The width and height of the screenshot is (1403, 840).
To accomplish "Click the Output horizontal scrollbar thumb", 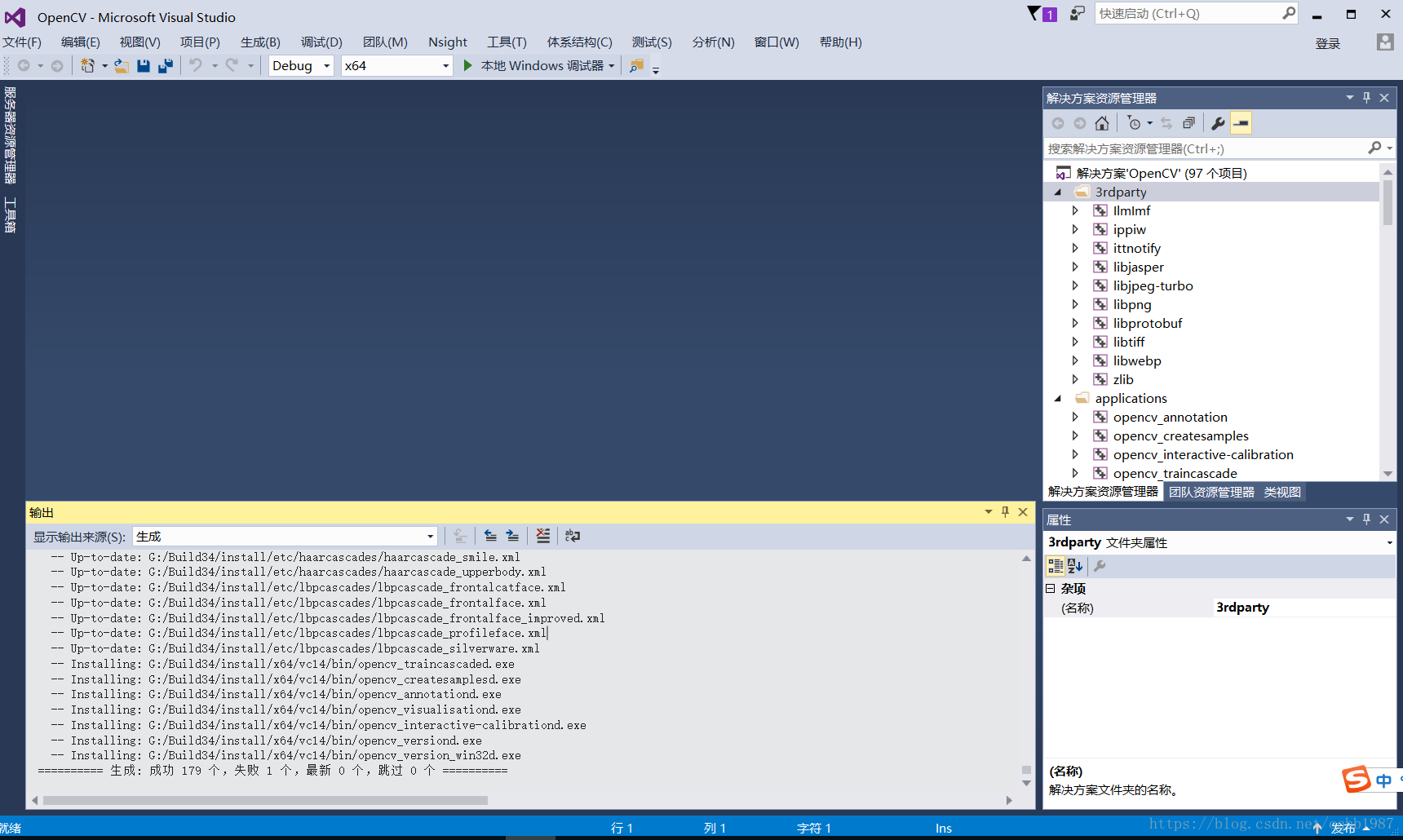I will [265, 800].
